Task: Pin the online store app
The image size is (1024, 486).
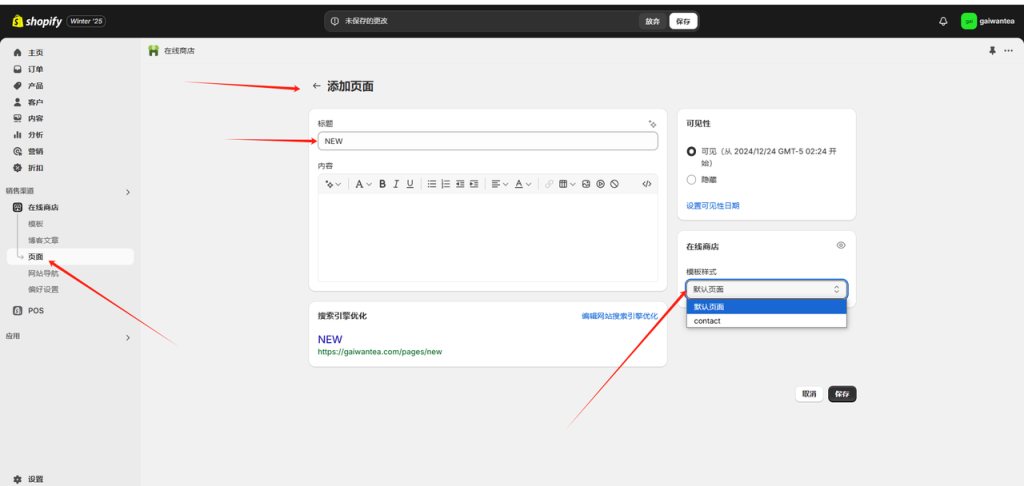Action: point(993,50)
